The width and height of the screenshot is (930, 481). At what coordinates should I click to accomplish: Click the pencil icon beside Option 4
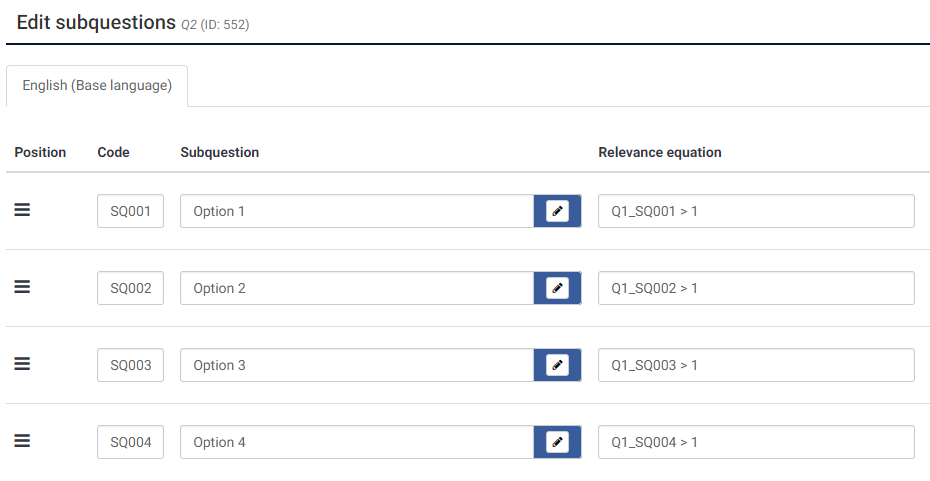(x=557, y=442)
